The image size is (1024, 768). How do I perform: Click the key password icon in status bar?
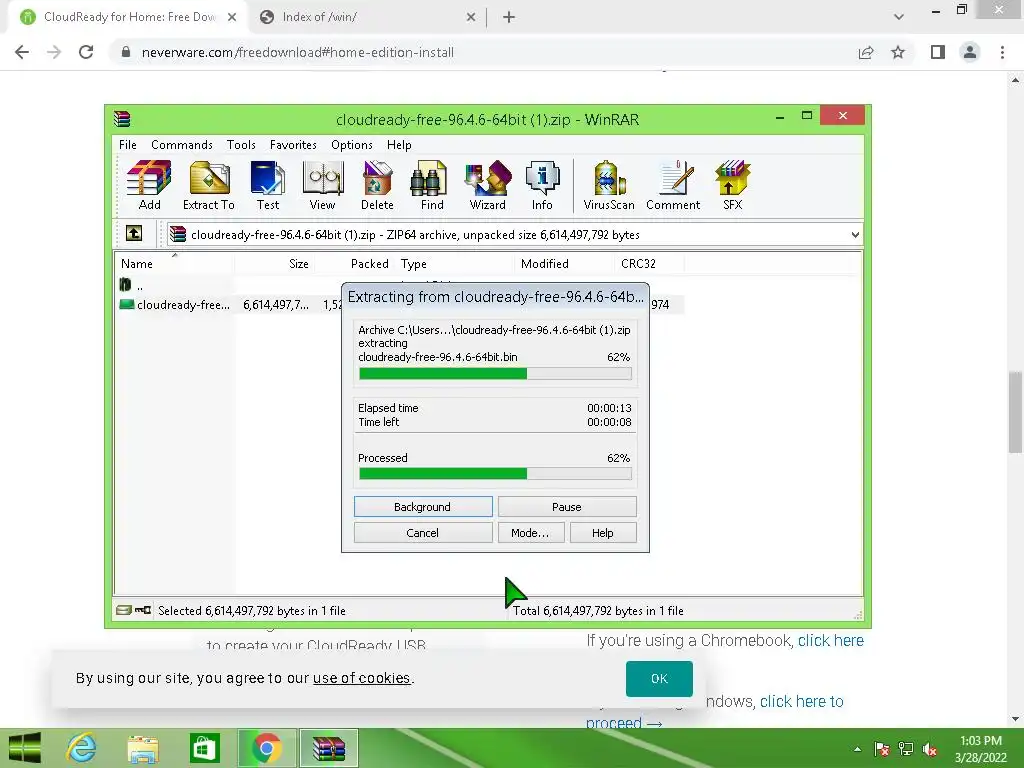[143, 610]
